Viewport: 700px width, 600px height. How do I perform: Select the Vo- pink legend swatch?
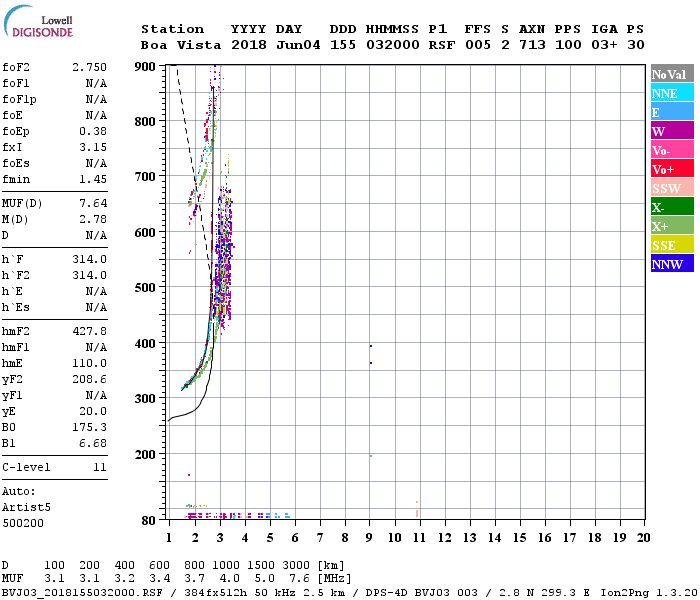pyautogui.click(x=672, y=150)
